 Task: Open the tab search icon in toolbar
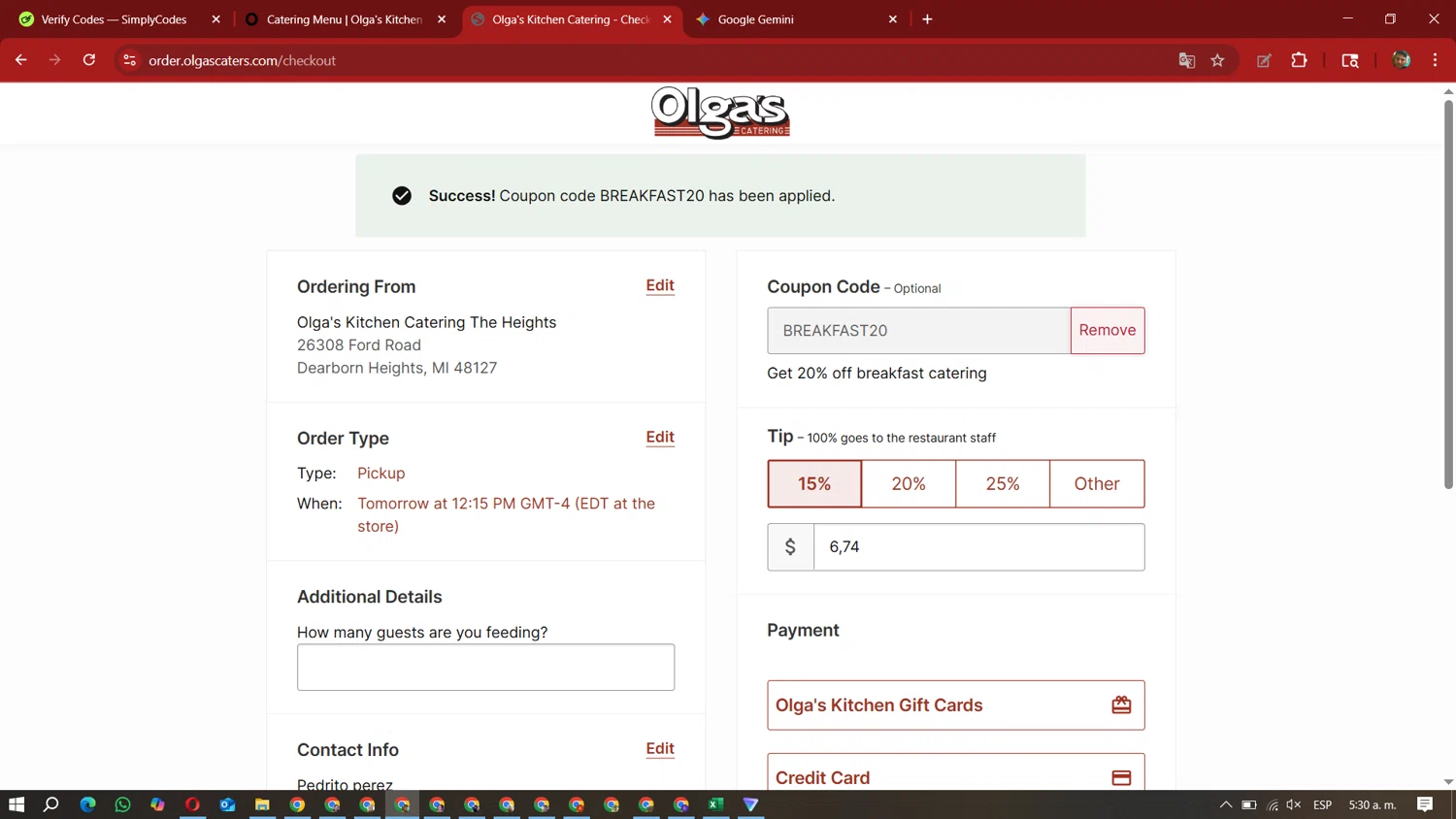click(1349, 60)
